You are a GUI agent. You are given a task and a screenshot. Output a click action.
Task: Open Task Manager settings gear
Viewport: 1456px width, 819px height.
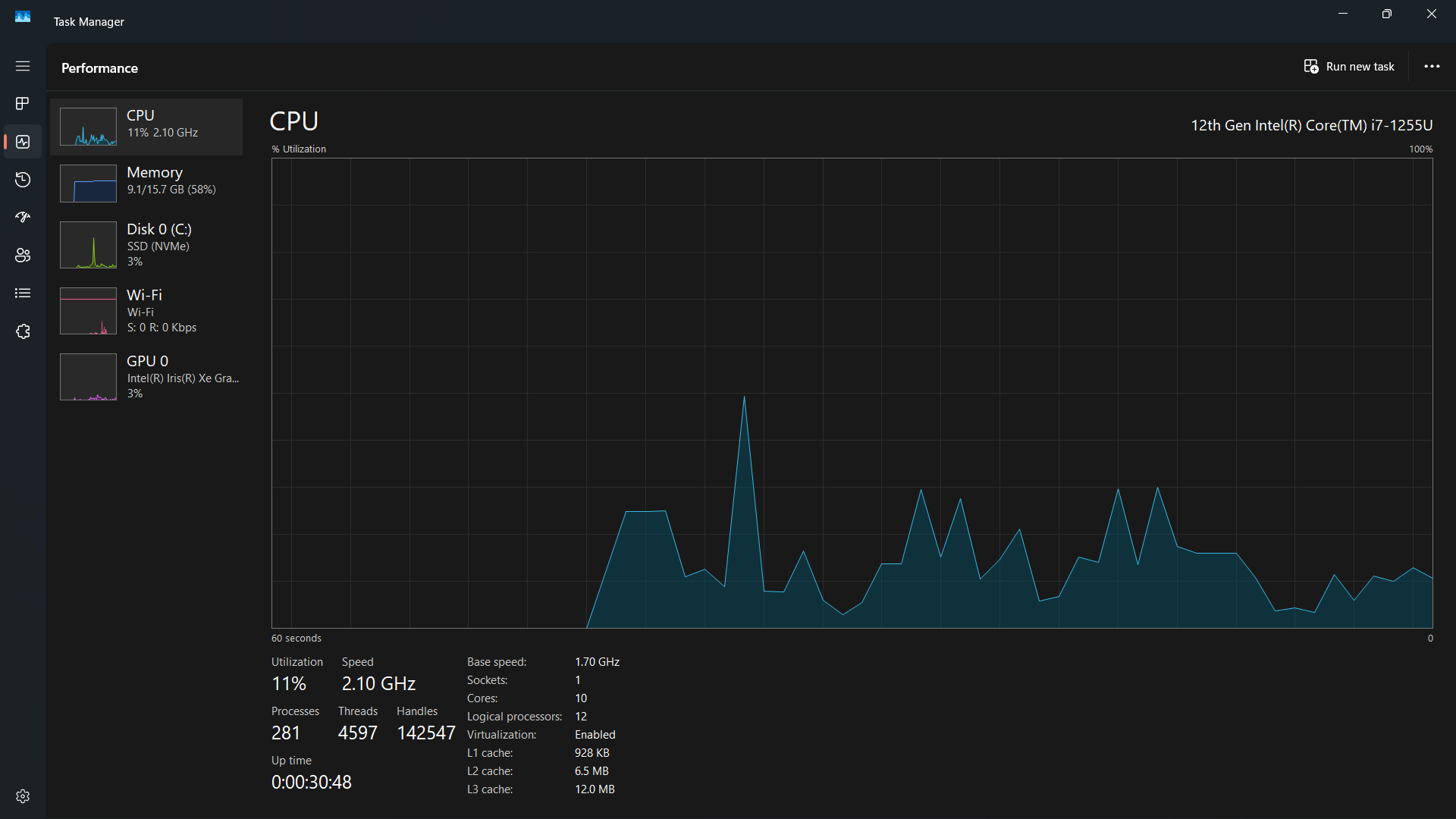(x=23, y=796)
